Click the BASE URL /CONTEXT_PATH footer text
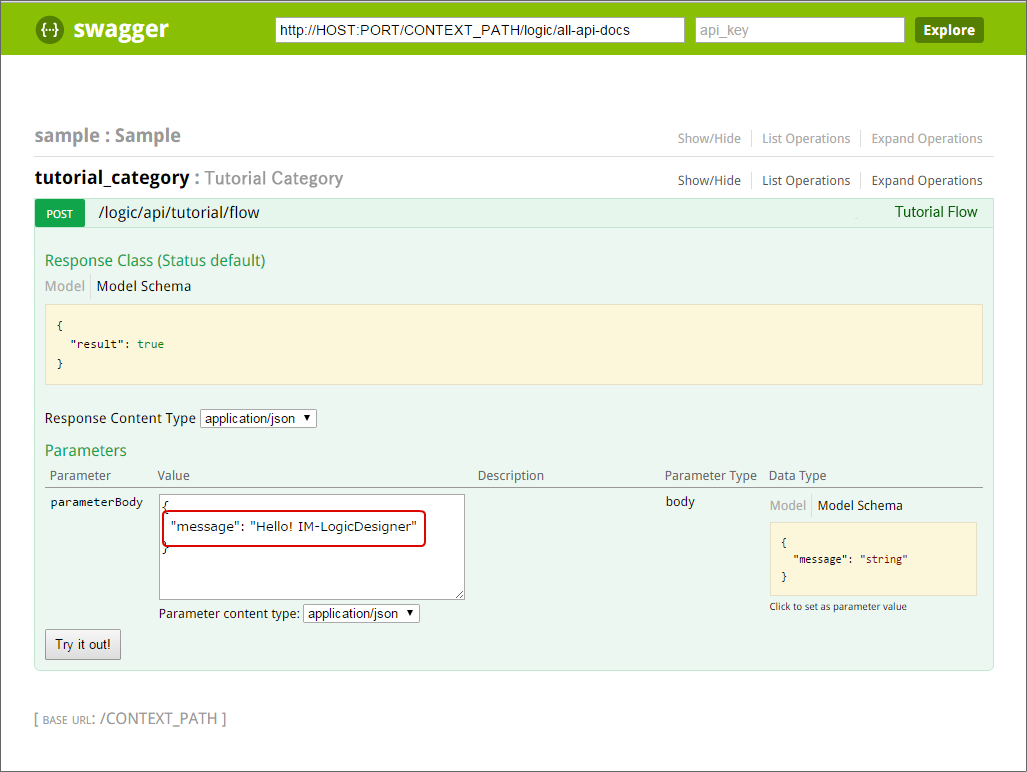The width and height of the screenshot is (1027, 772). point(130,719)
